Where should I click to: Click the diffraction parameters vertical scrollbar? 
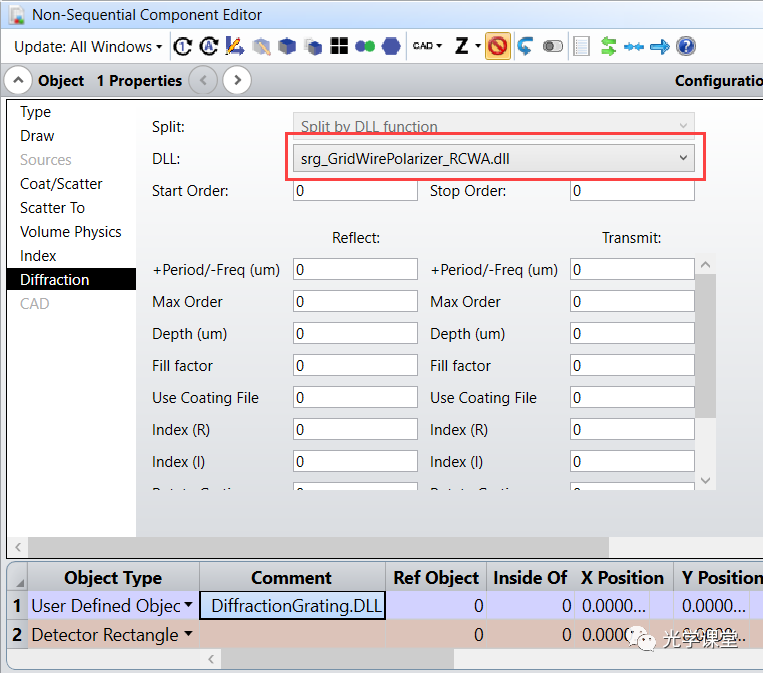pyautogui.click(x=706, y=370)
